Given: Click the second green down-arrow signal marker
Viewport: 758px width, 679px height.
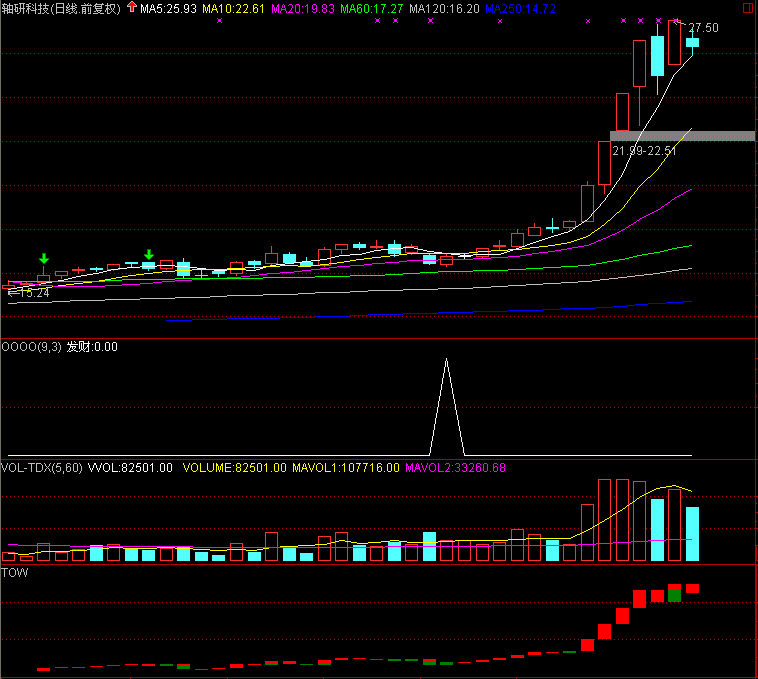Looking at the screenshot, I should click(x=148, y=255).
